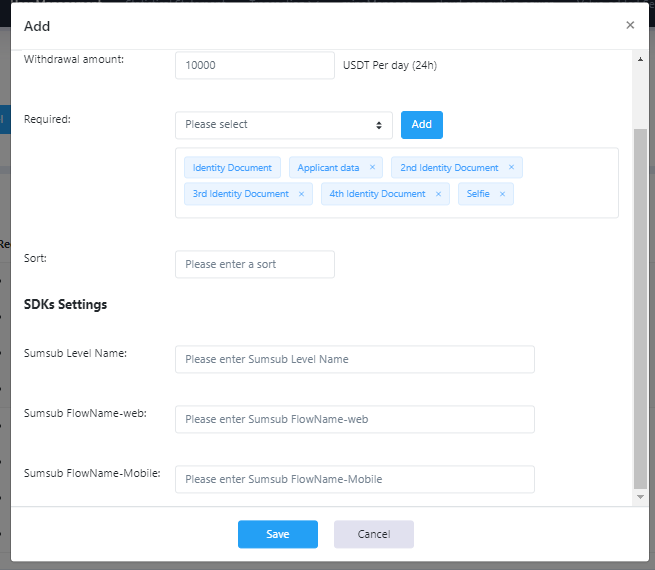Focus the Withdrawal amount field
This screenshot has width=655, height=570.
tap(255, 65)
